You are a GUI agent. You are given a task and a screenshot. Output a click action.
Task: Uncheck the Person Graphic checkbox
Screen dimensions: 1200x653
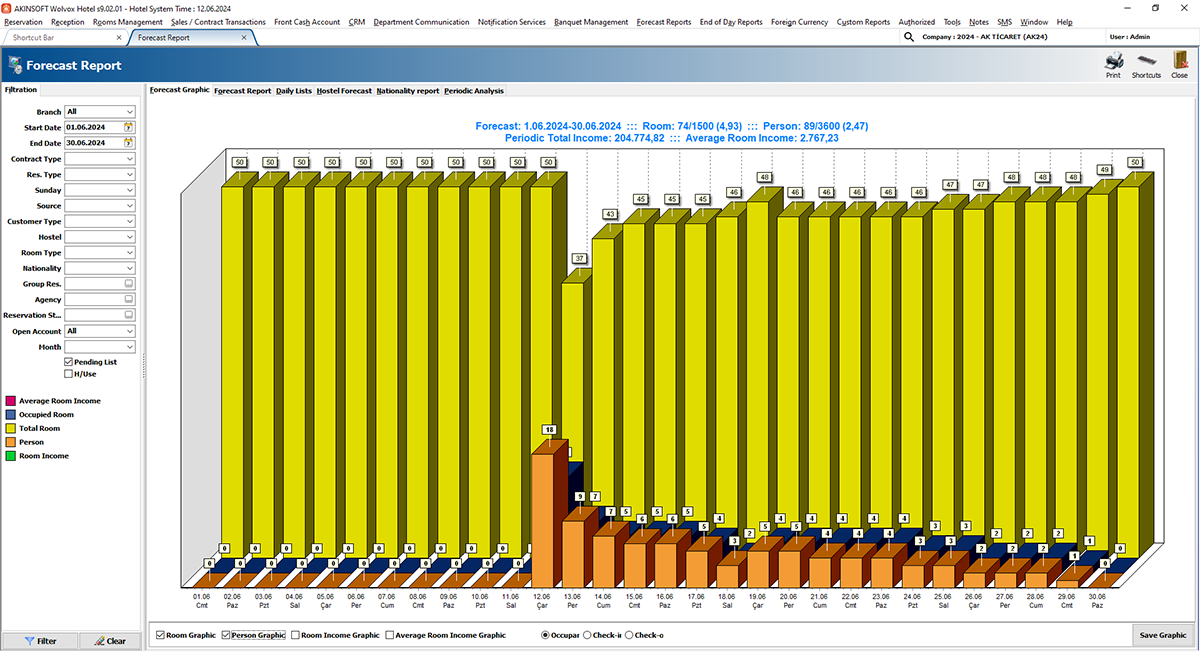click(x=226, y=635)
